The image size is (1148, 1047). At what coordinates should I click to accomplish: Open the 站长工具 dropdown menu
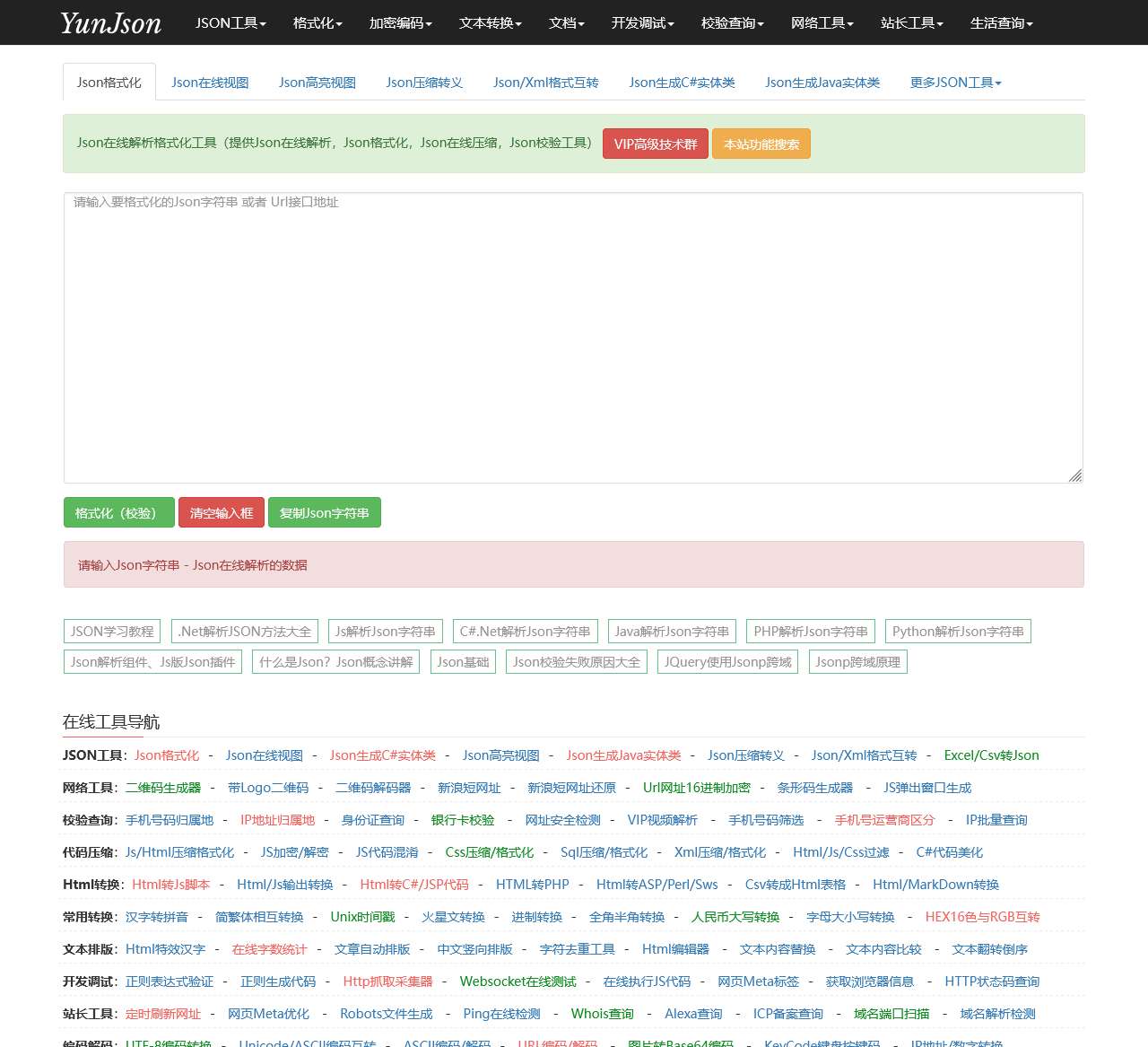tap(911, 24)
